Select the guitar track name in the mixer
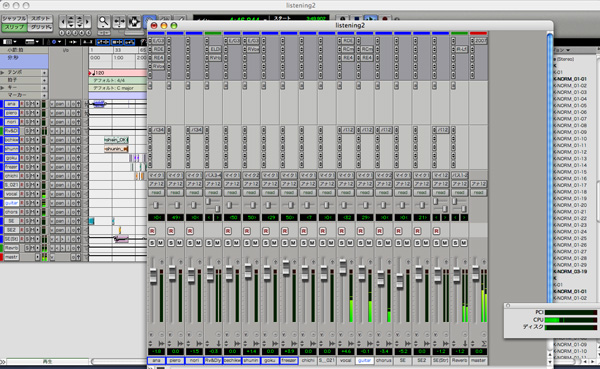This screenshot has height=369, width=600. point(365,361)
